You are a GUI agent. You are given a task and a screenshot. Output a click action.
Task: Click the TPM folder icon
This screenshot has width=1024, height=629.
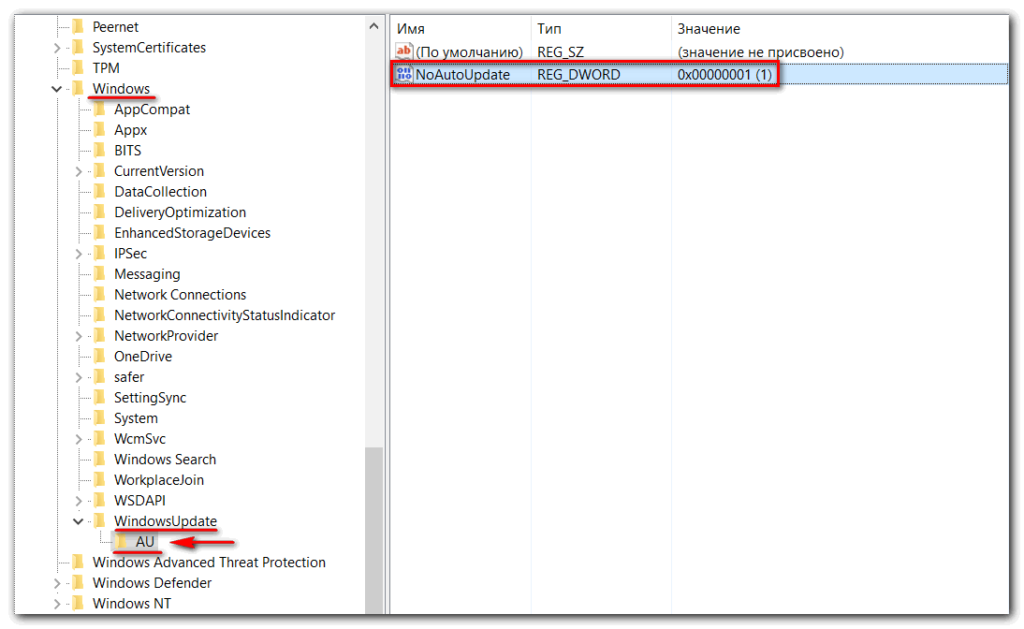[x=78, y=68]
